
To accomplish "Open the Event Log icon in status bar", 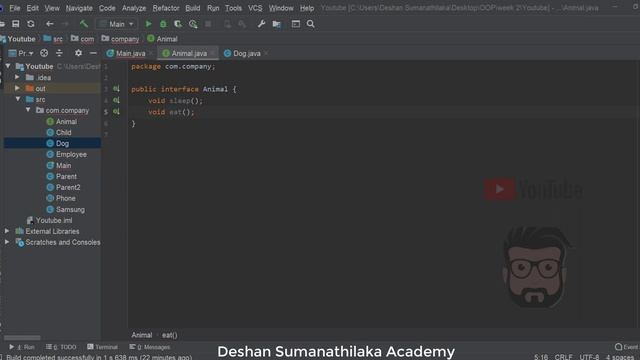I will pos(618,347).
